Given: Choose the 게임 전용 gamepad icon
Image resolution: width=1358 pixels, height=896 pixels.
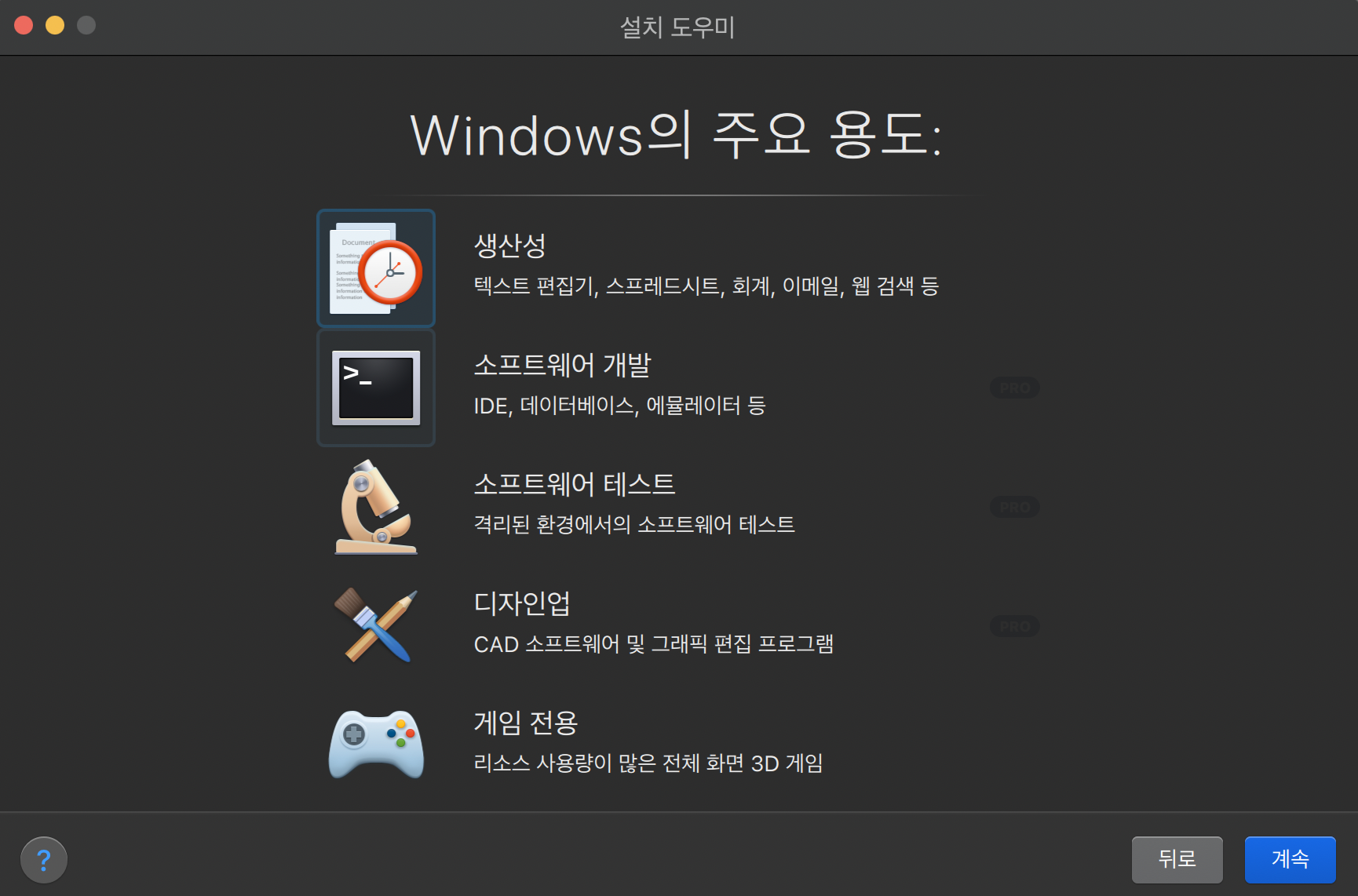Looking at the screenshot, I should [376, 744].
